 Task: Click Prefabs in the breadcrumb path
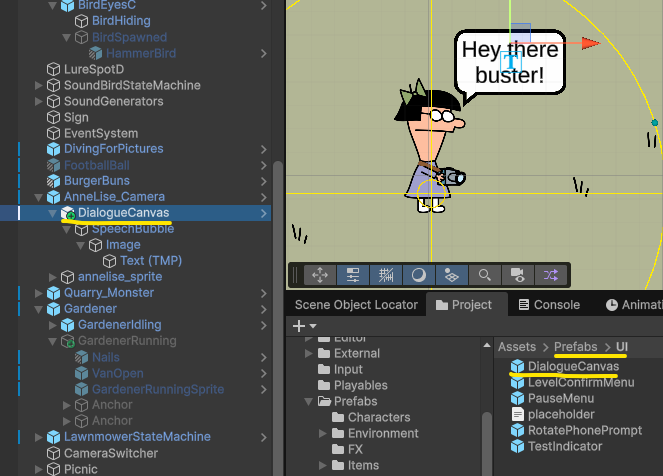click(x=575, y=347)
